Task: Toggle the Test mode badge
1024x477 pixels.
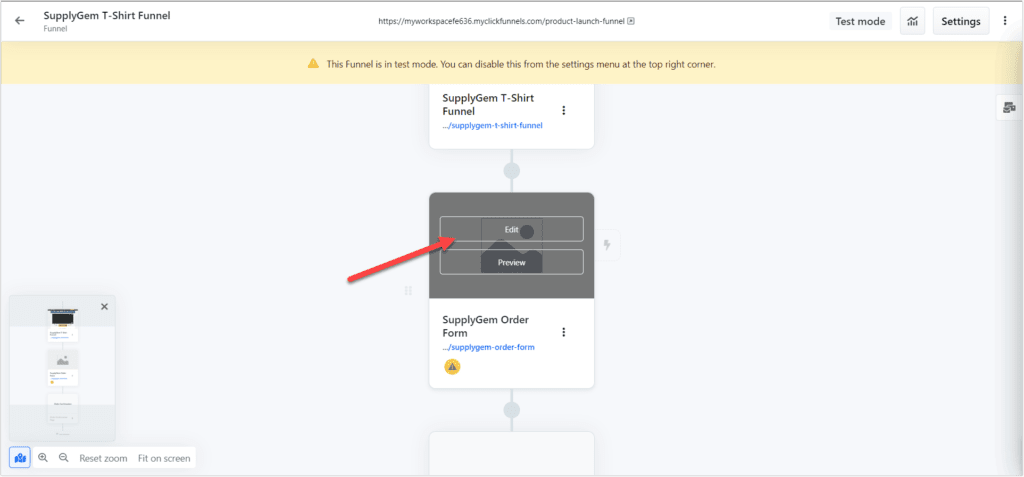Action: tap(860, 22)
